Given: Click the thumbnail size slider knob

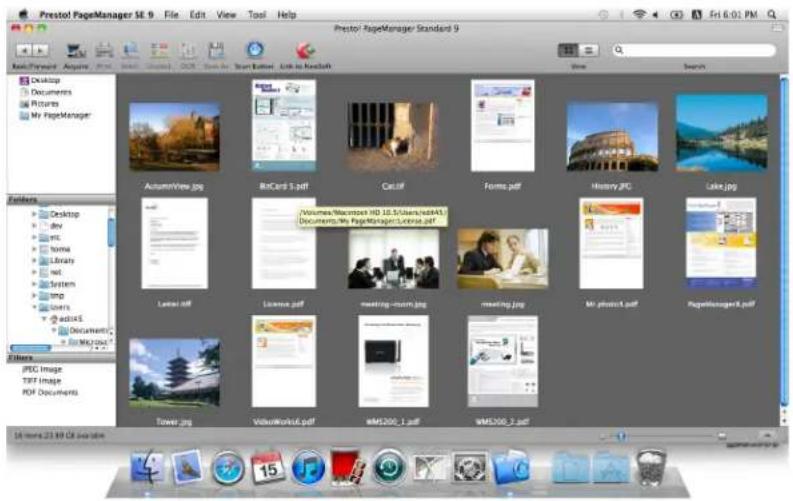Looking at the screenshot, I should (x=622, y=436).
